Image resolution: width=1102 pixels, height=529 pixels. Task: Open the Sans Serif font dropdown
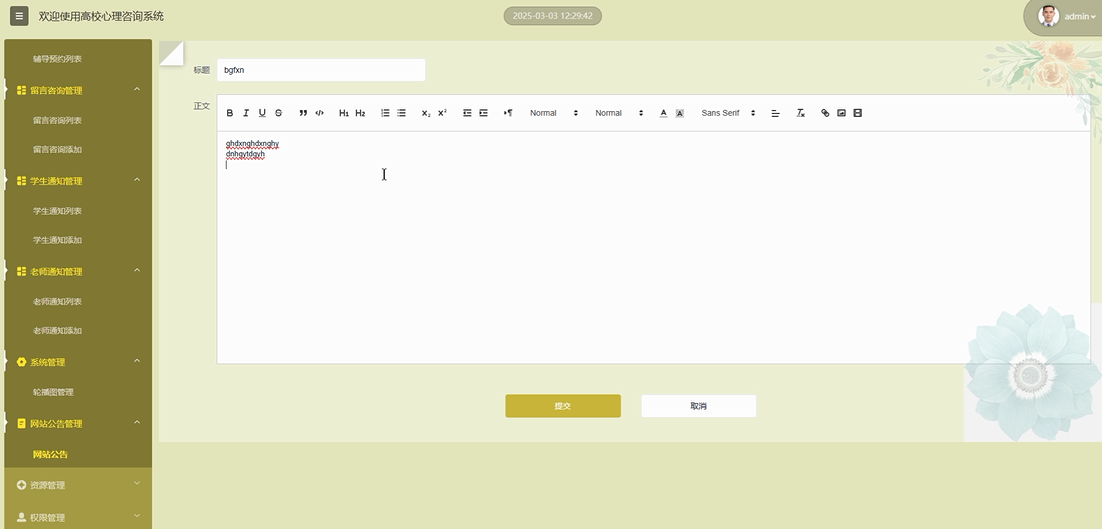point(728,113)
